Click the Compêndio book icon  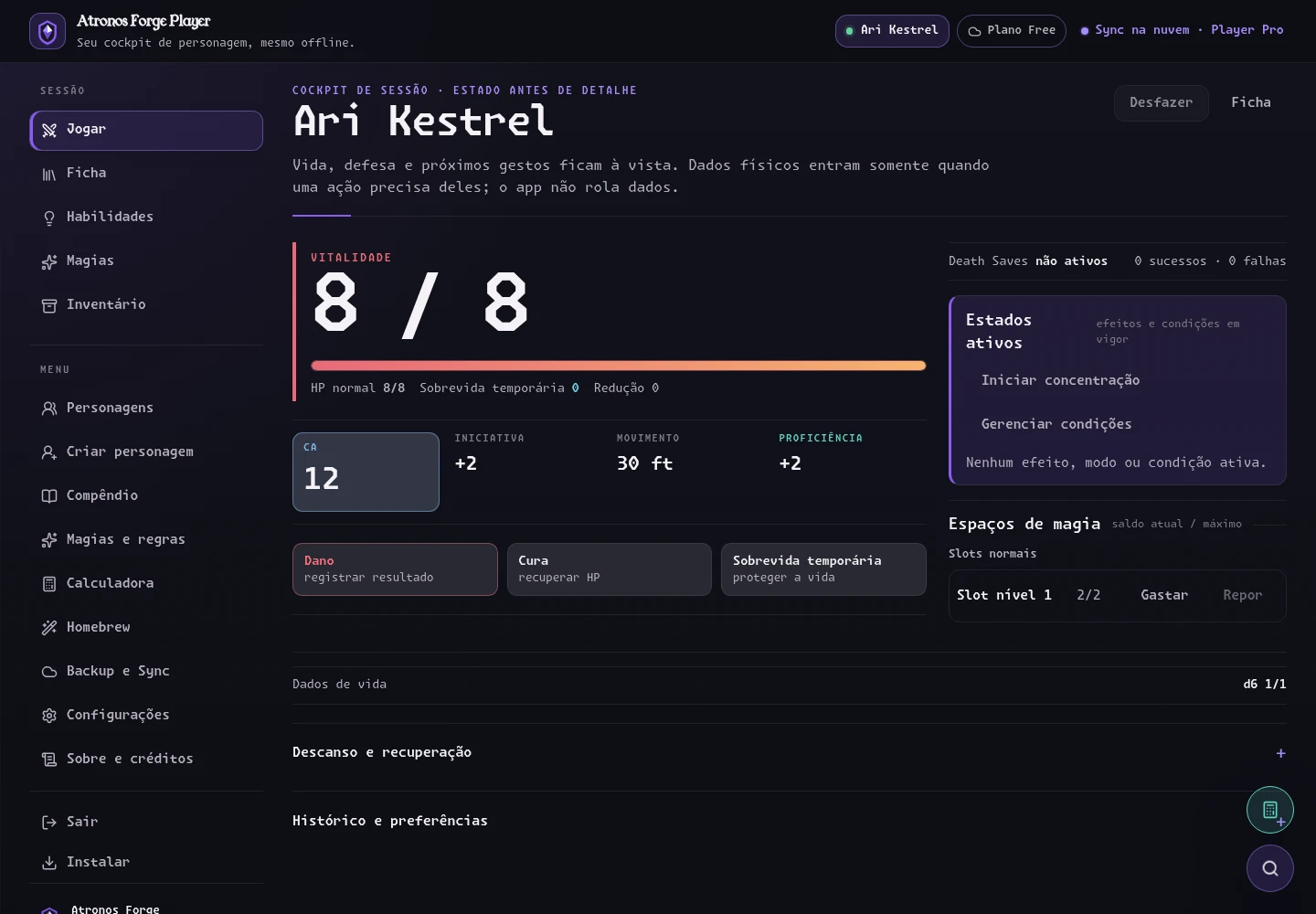(x=49, y=496)
